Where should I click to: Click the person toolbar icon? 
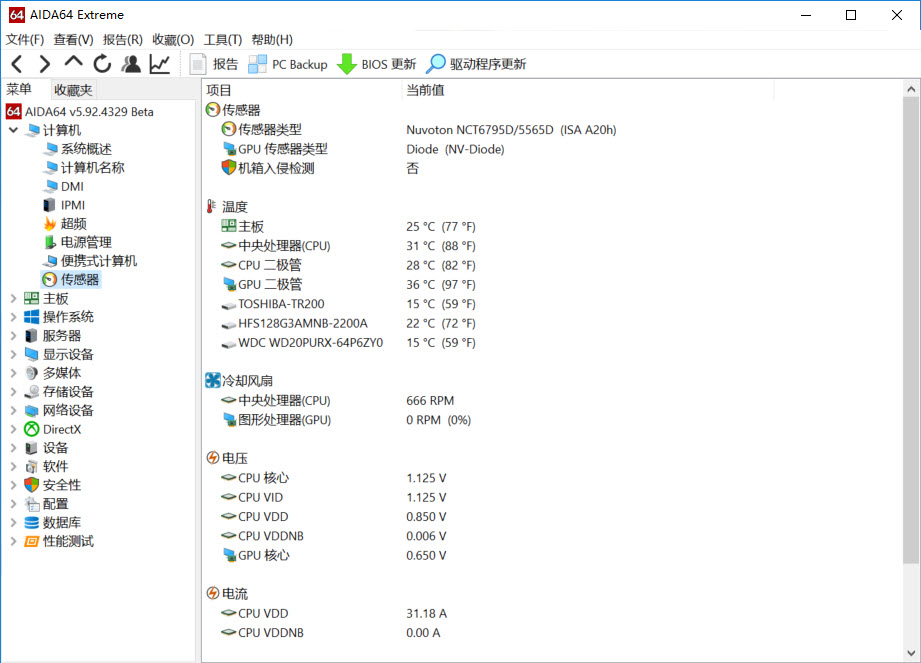point(131,63)
